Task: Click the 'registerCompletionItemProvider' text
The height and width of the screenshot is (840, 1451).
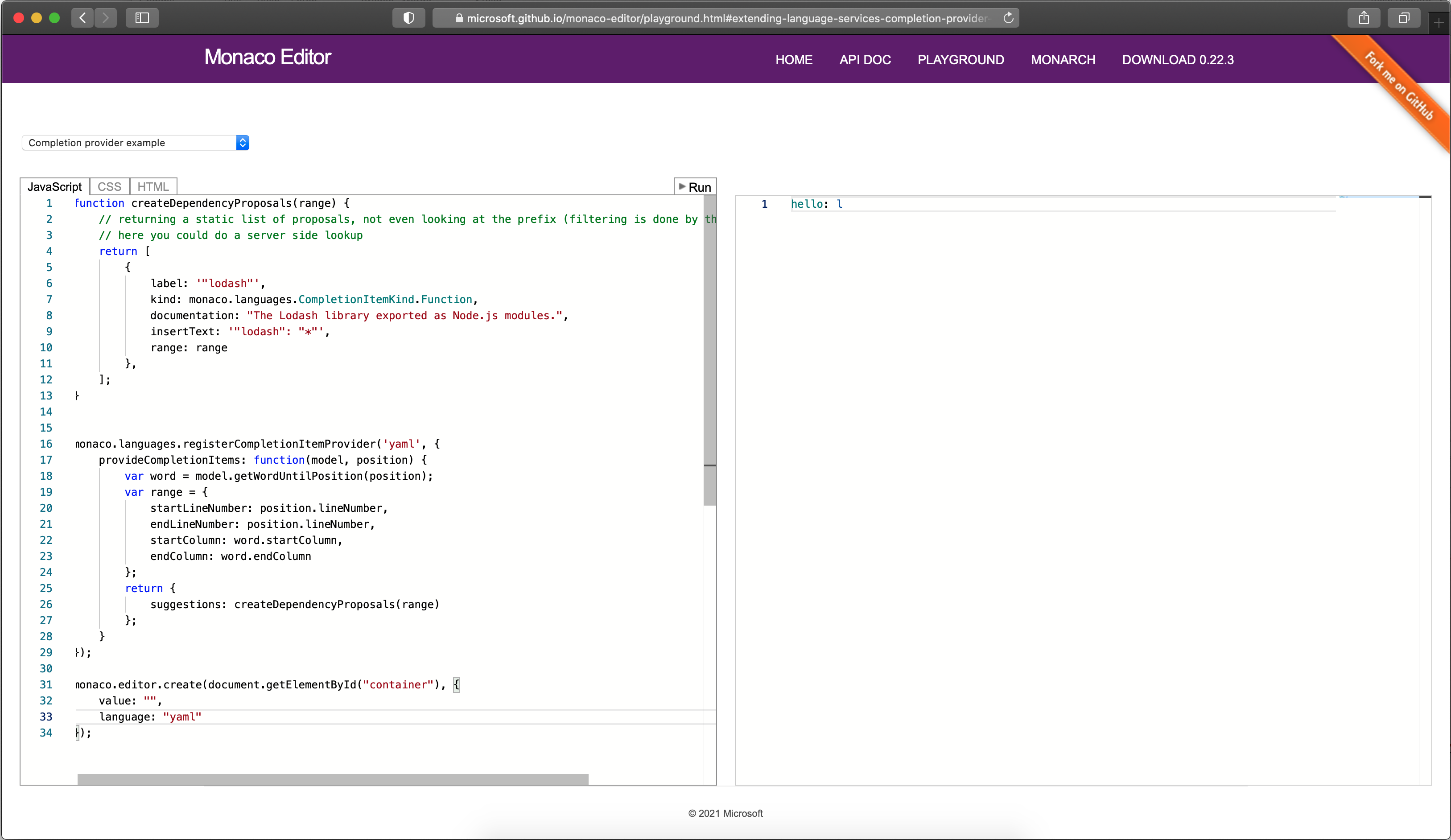Action: click(x=279, y=443)
